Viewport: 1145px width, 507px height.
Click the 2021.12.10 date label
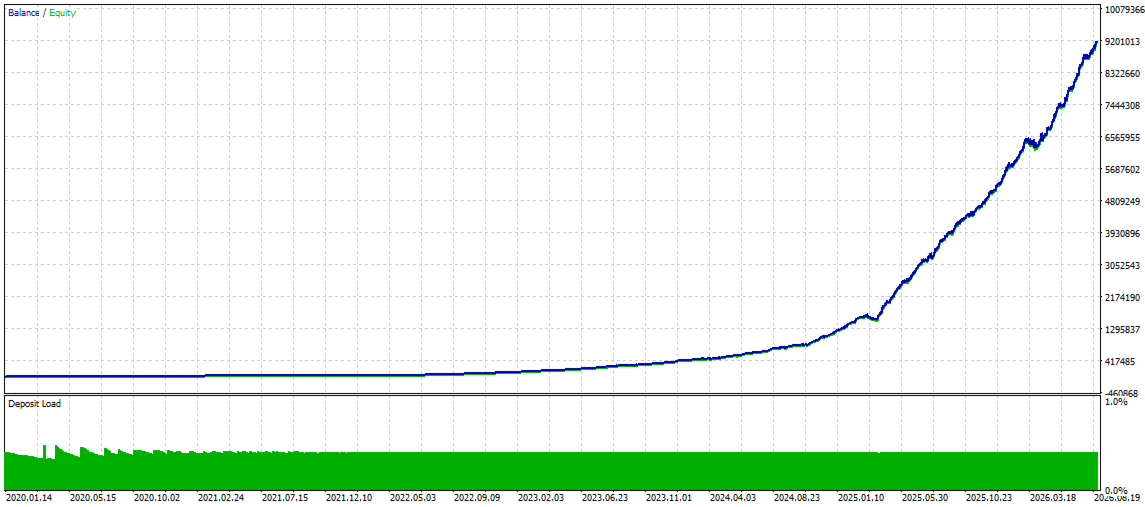click(x=349, y=498)
